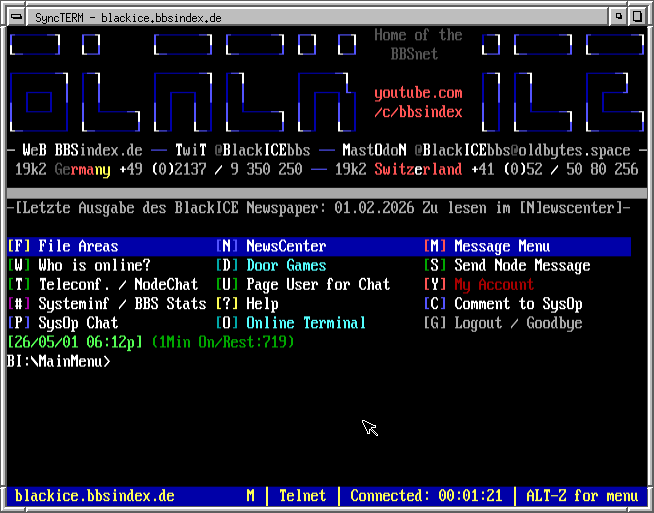
Task: Click the Connected: 00:01:21 timer
Action: click(426, 495)
